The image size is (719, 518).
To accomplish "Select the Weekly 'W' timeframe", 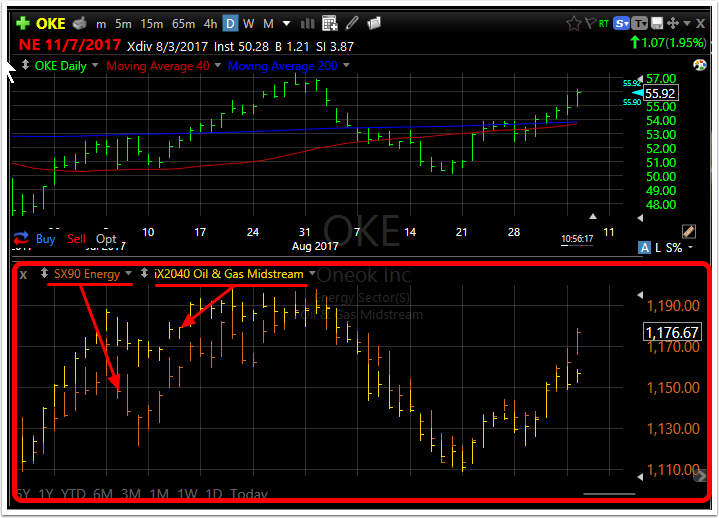I will pos(249,24).
